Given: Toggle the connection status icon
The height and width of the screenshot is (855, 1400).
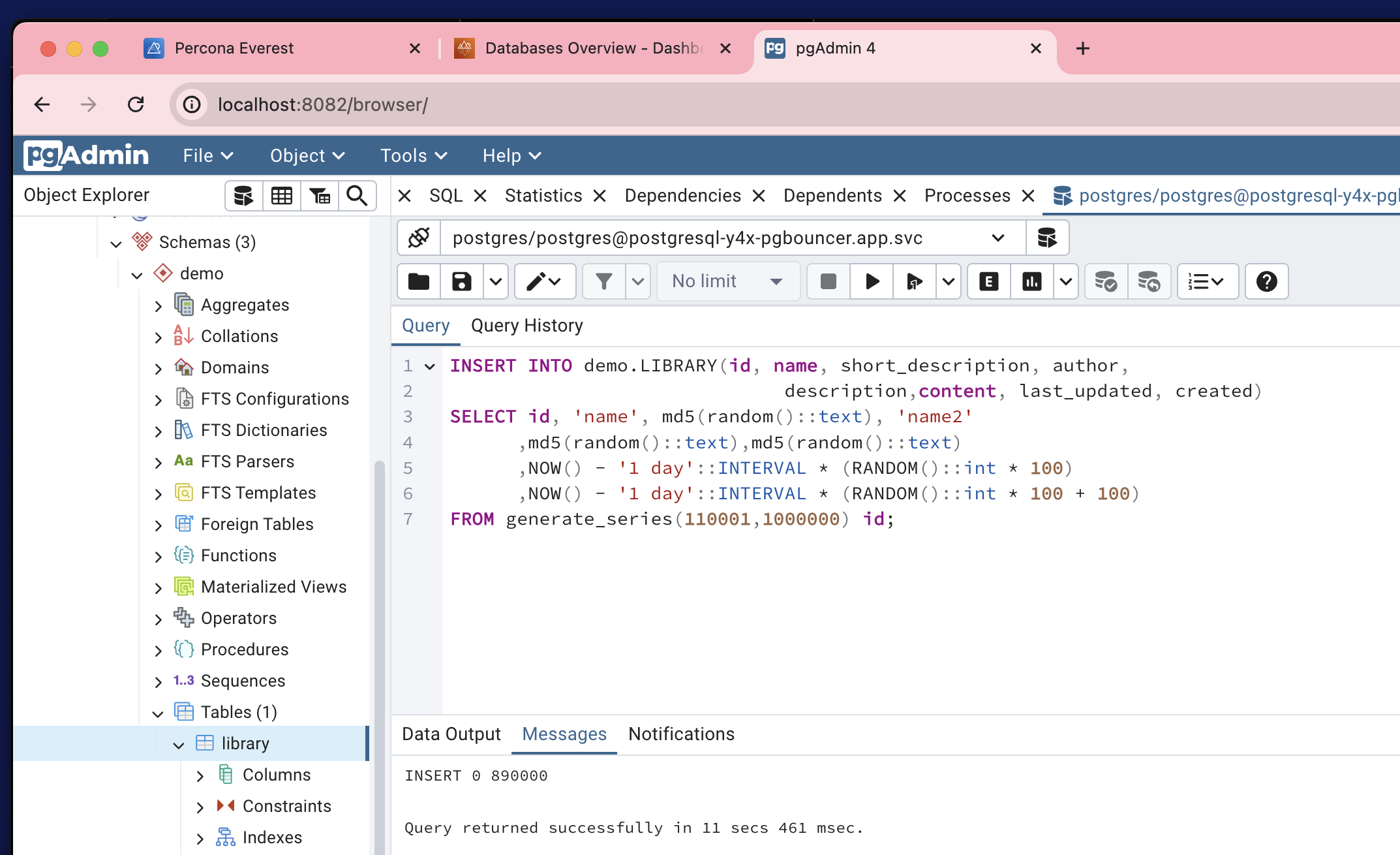Looking at the screenshot, I should pos(419,238).
